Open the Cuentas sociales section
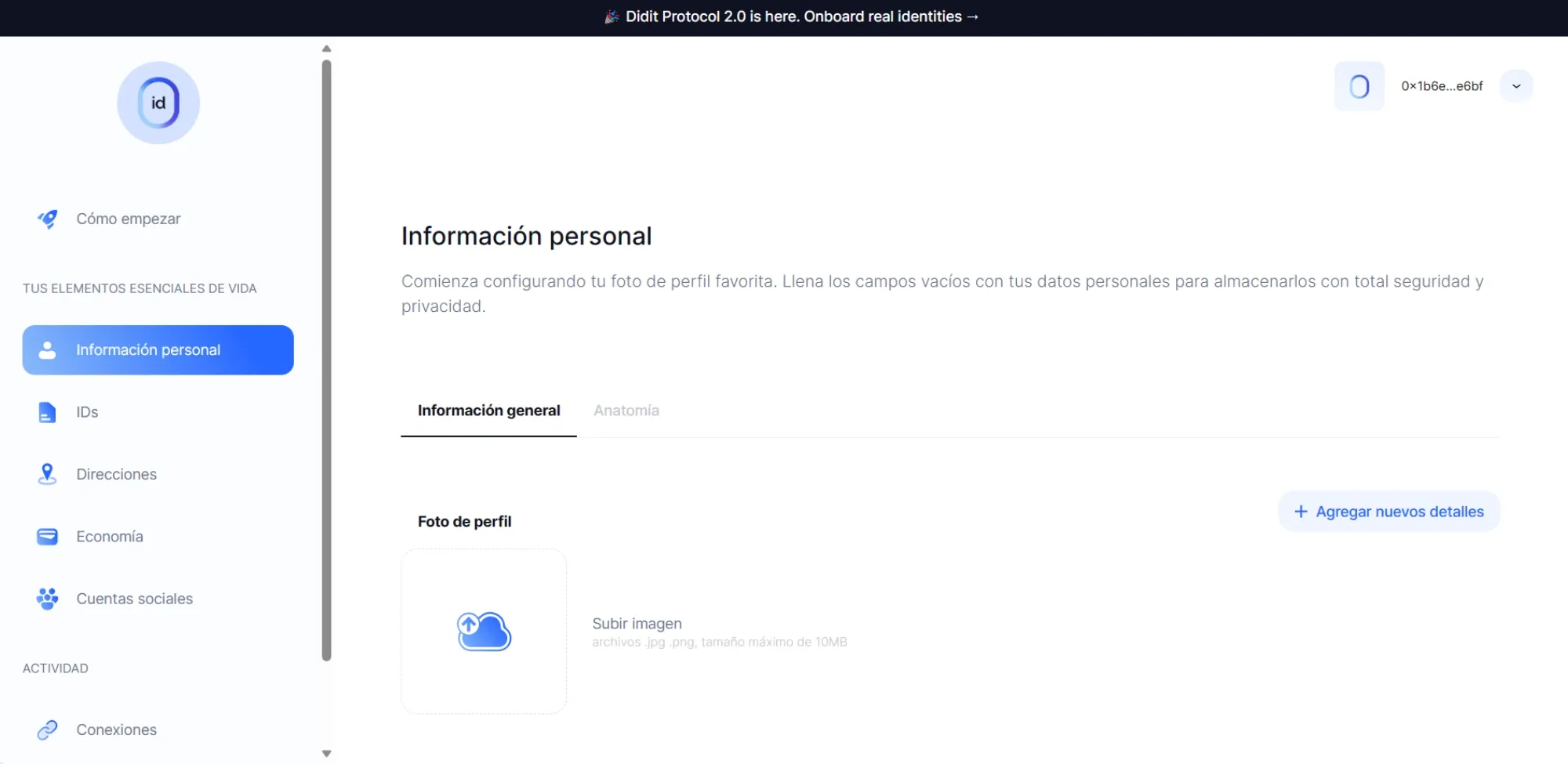 click(x=134, y=599)
